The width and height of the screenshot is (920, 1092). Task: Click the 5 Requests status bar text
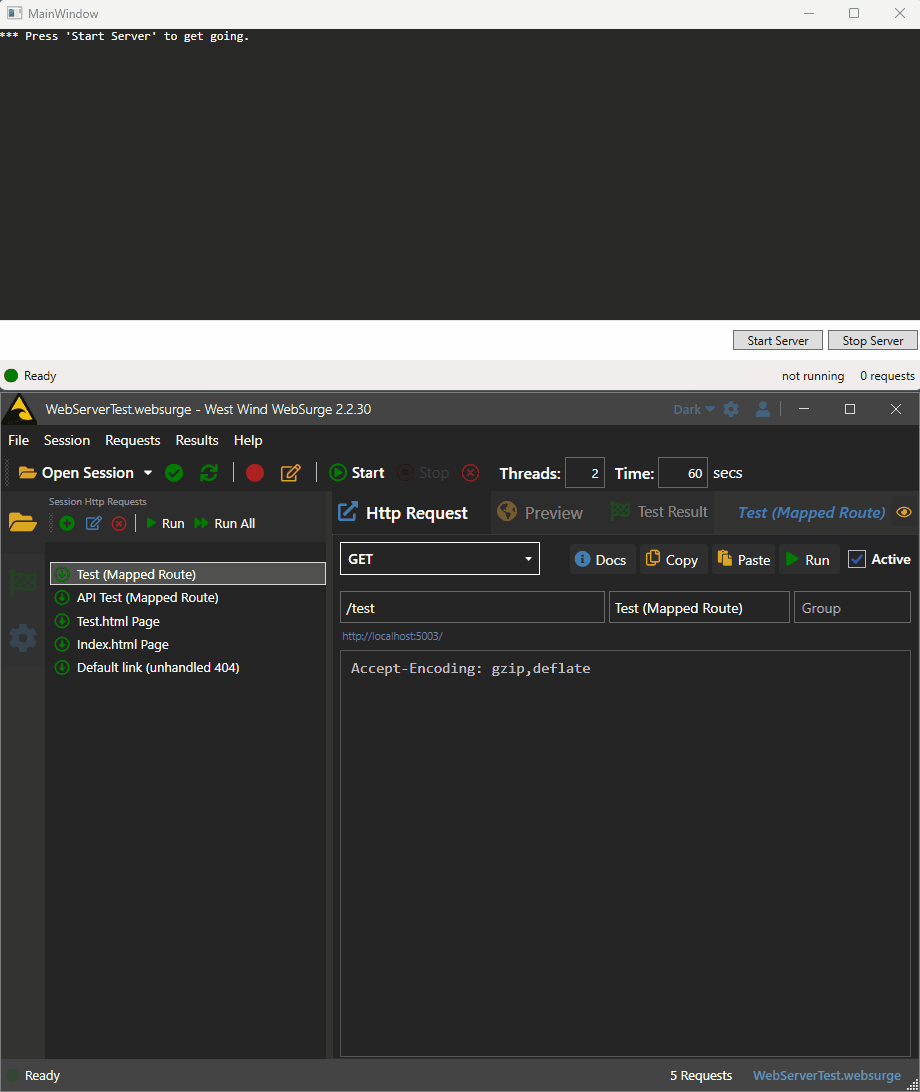click(701, 1075)
